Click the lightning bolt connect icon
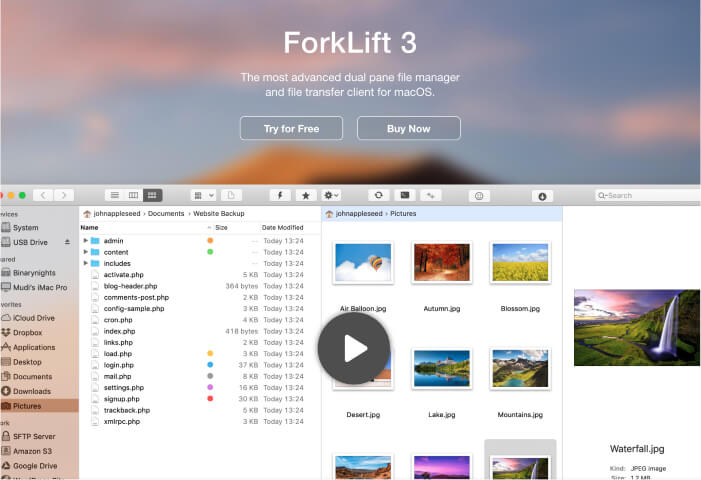The image size is (701, 480). (x=280, y=195)
